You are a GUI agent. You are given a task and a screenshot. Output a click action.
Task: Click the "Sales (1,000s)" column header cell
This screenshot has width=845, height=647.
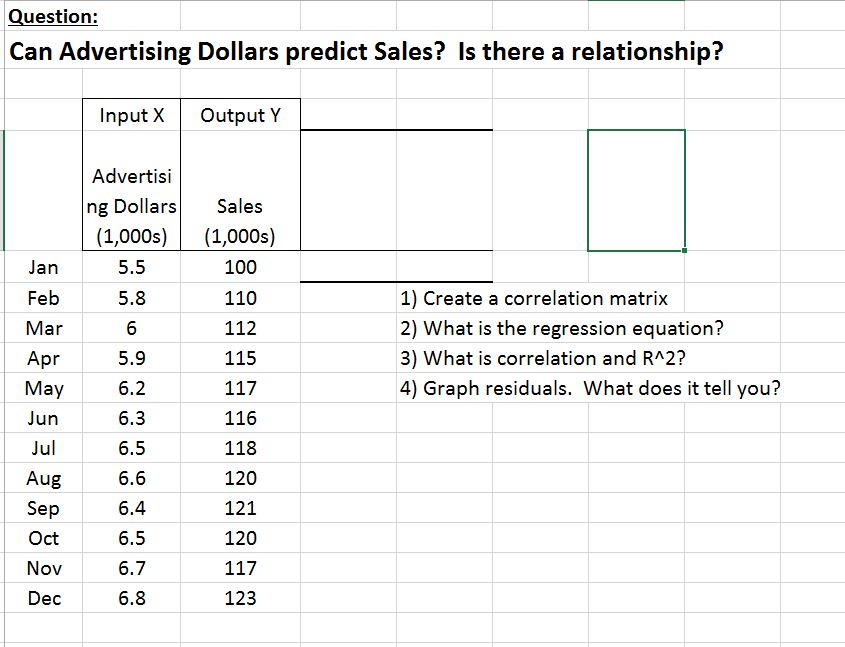coord(240,221)
